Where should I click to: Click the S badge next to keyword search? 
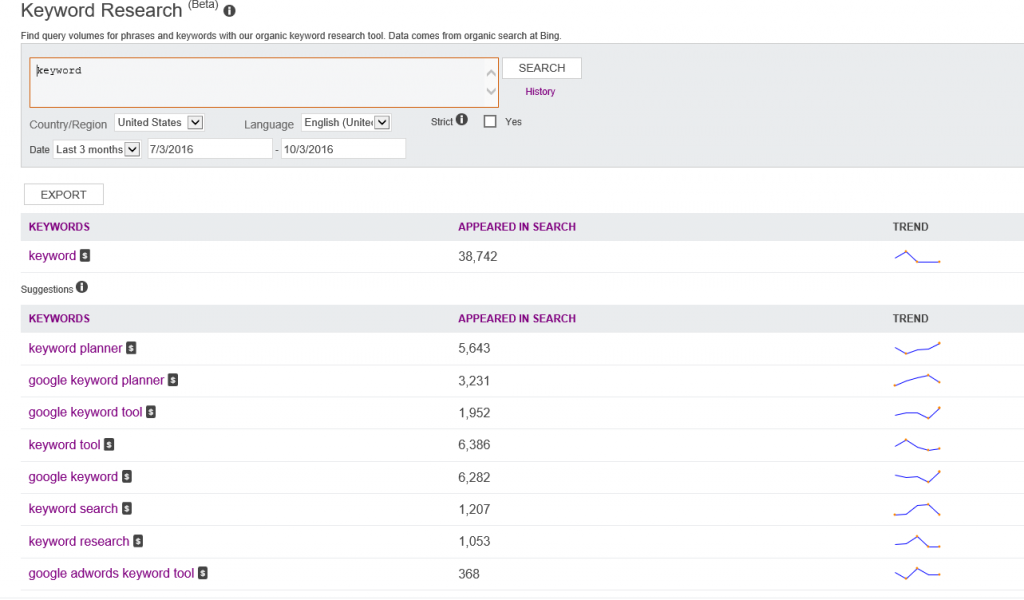point(127,509)
